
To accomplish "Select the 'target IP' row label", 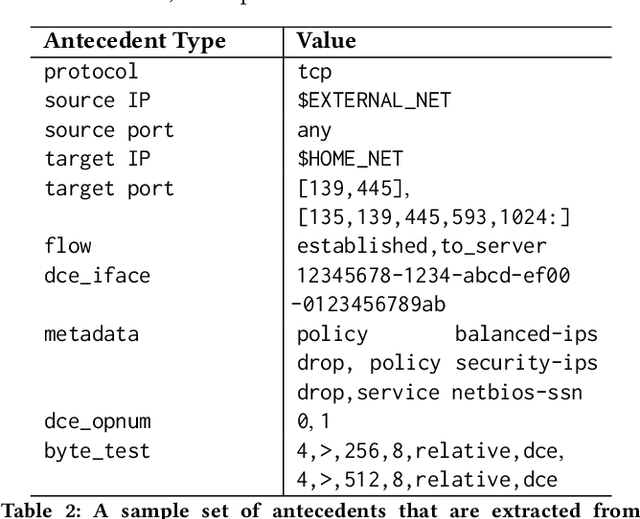I will tap(96, 159).
